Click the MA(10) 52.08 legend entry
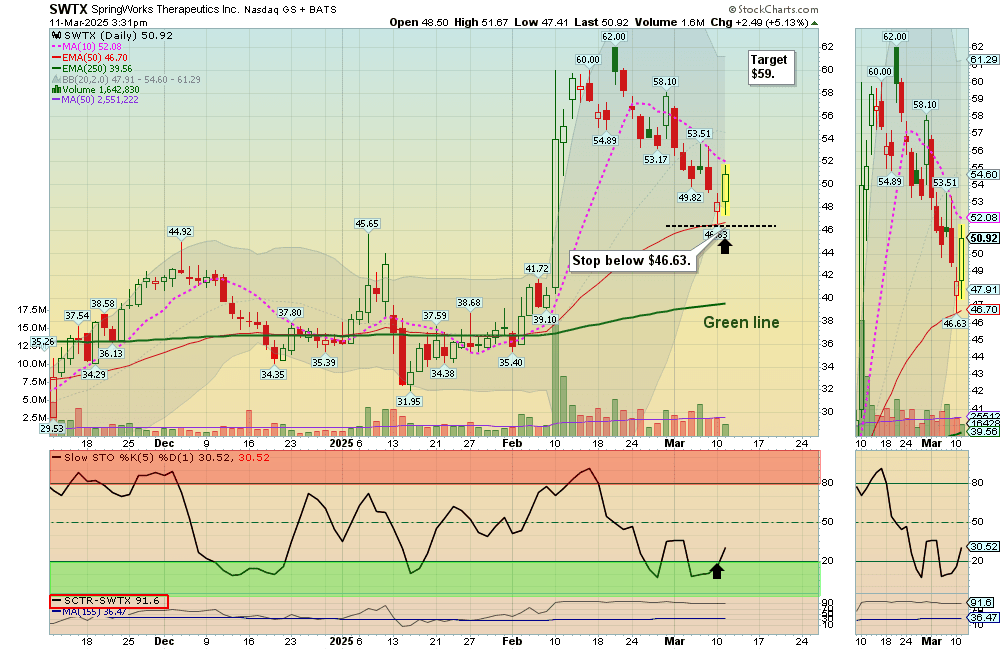 click(x=91, y=47)
